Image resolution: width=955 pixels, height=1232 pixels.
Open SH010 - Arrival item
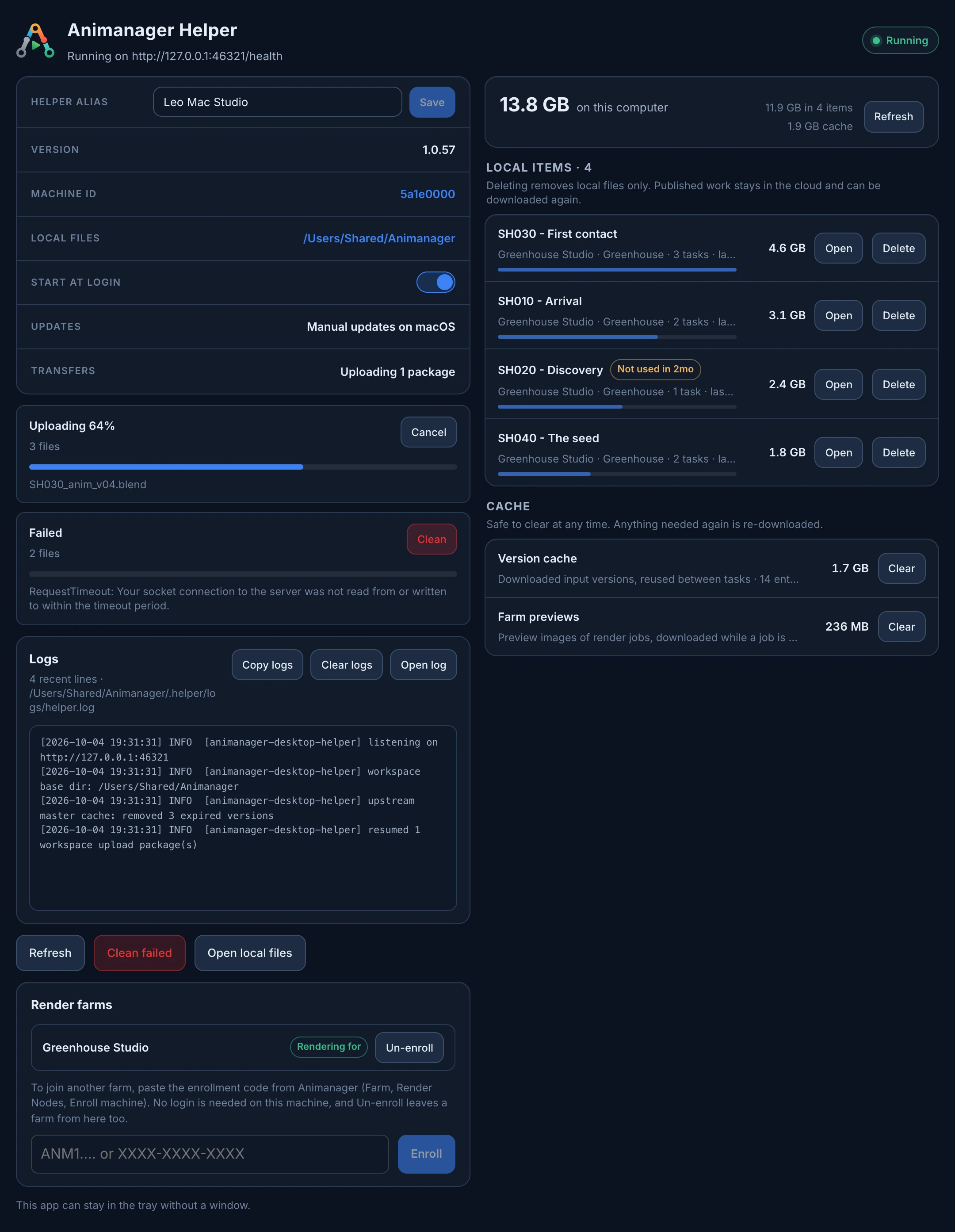click(839, 315)
